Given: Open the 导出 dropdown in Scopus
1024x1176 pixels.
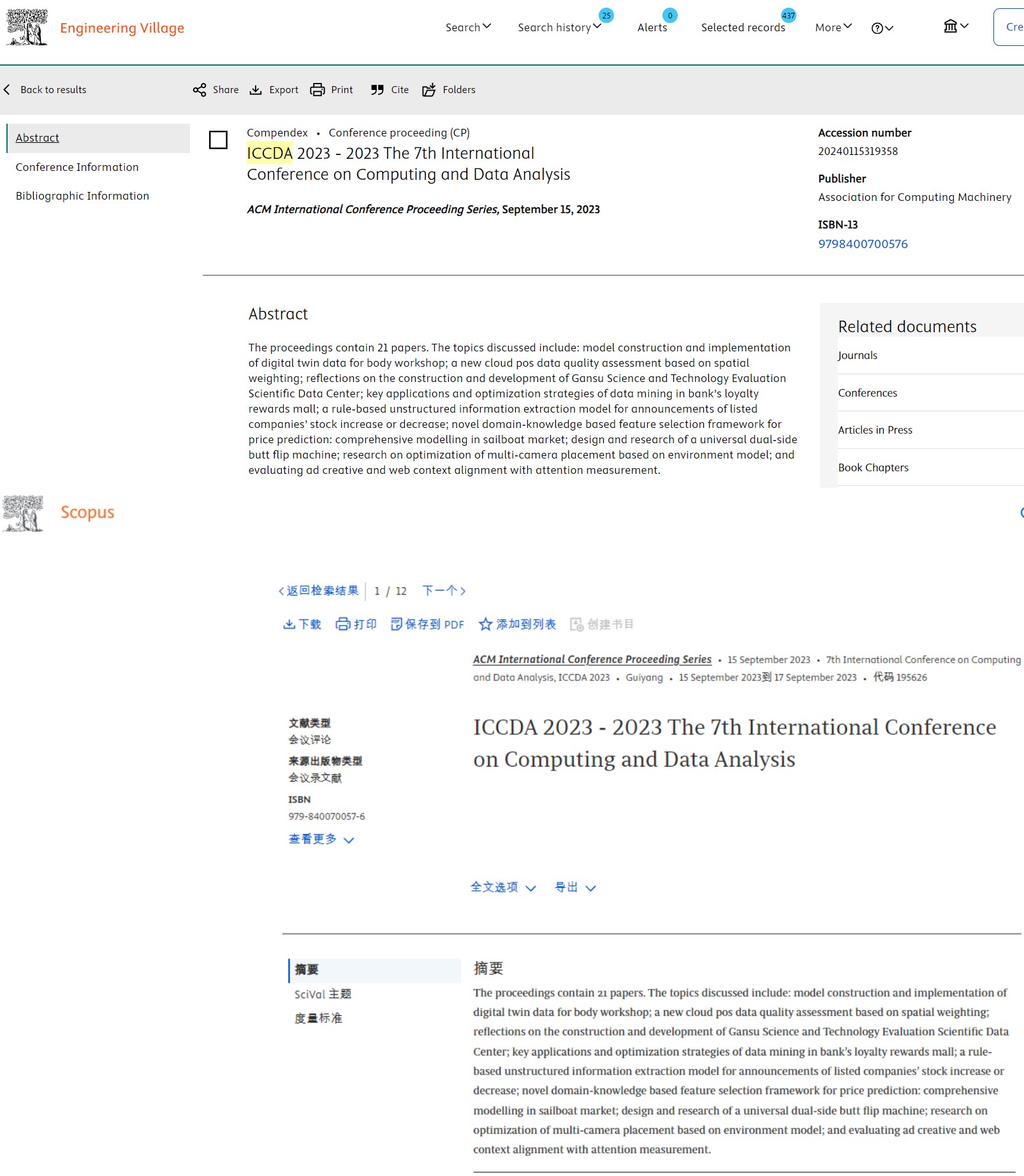Looking at the screenshot, I should (x=575, y=887).
